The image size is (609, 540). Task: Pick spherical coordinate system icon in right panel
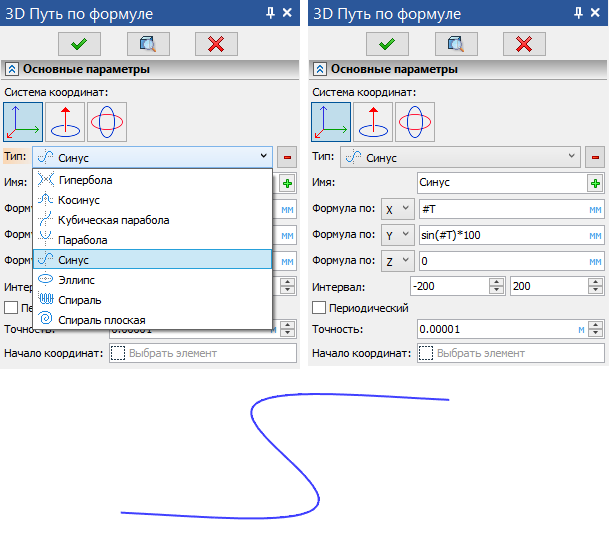415,122
